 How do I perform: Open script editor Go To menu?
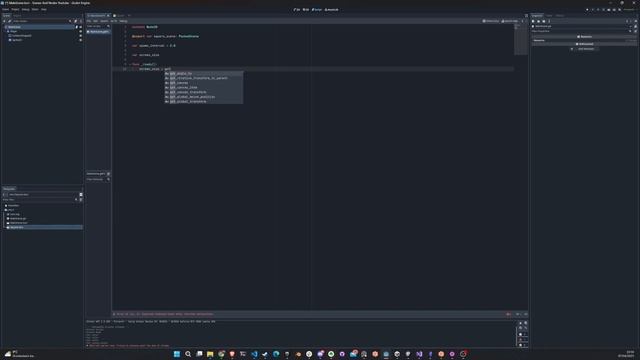click(113, 21)
